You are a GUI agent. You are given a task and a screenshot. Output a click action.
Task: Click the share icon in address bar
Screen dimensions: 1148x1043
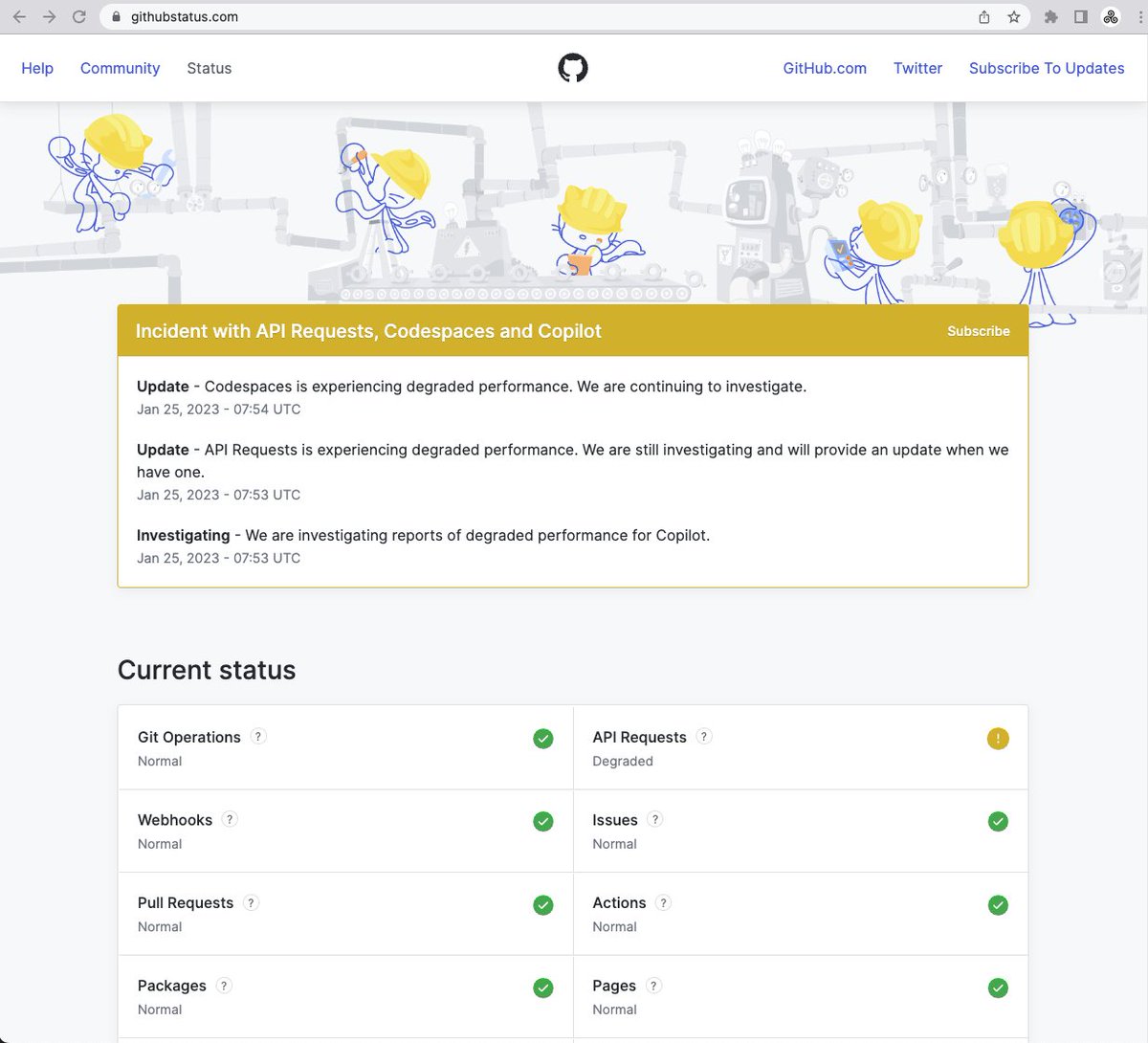pyautogui.click(x=984, y=16)
